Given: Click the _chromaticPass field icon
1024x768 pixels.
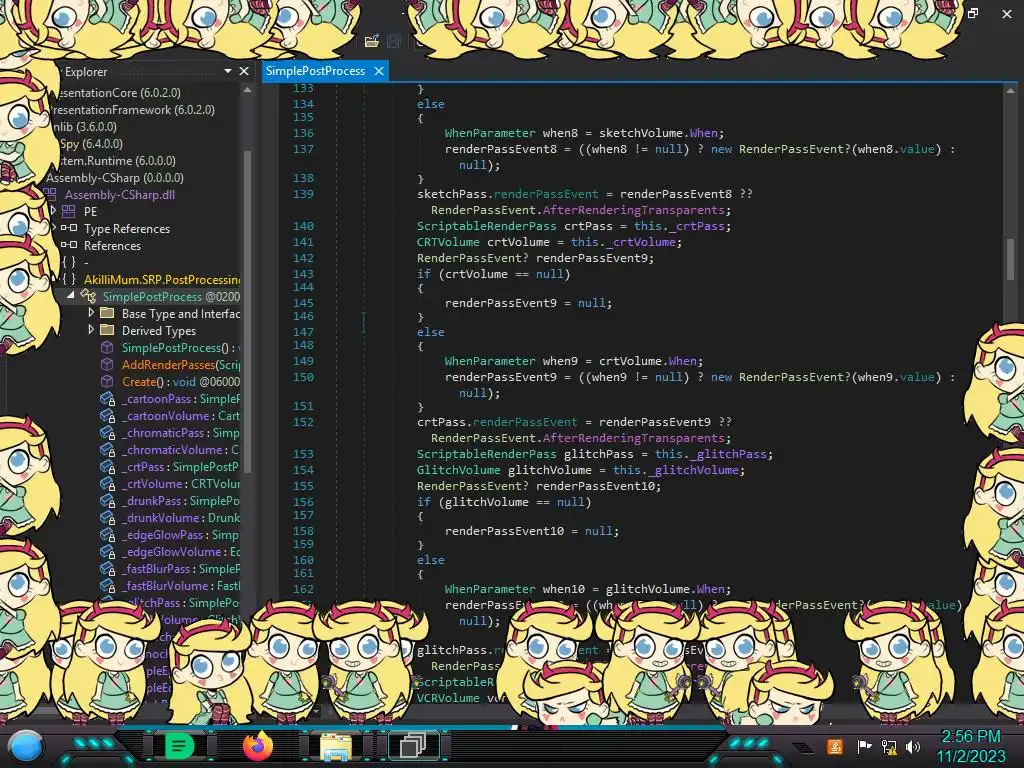Looking at the screenshot, I should click(108, 432).
